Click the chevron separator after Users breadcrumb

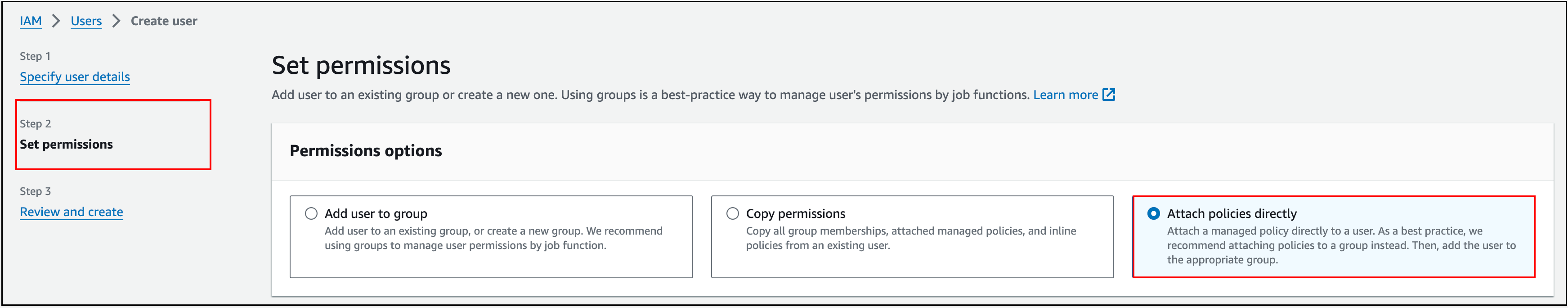pos(116,21)
